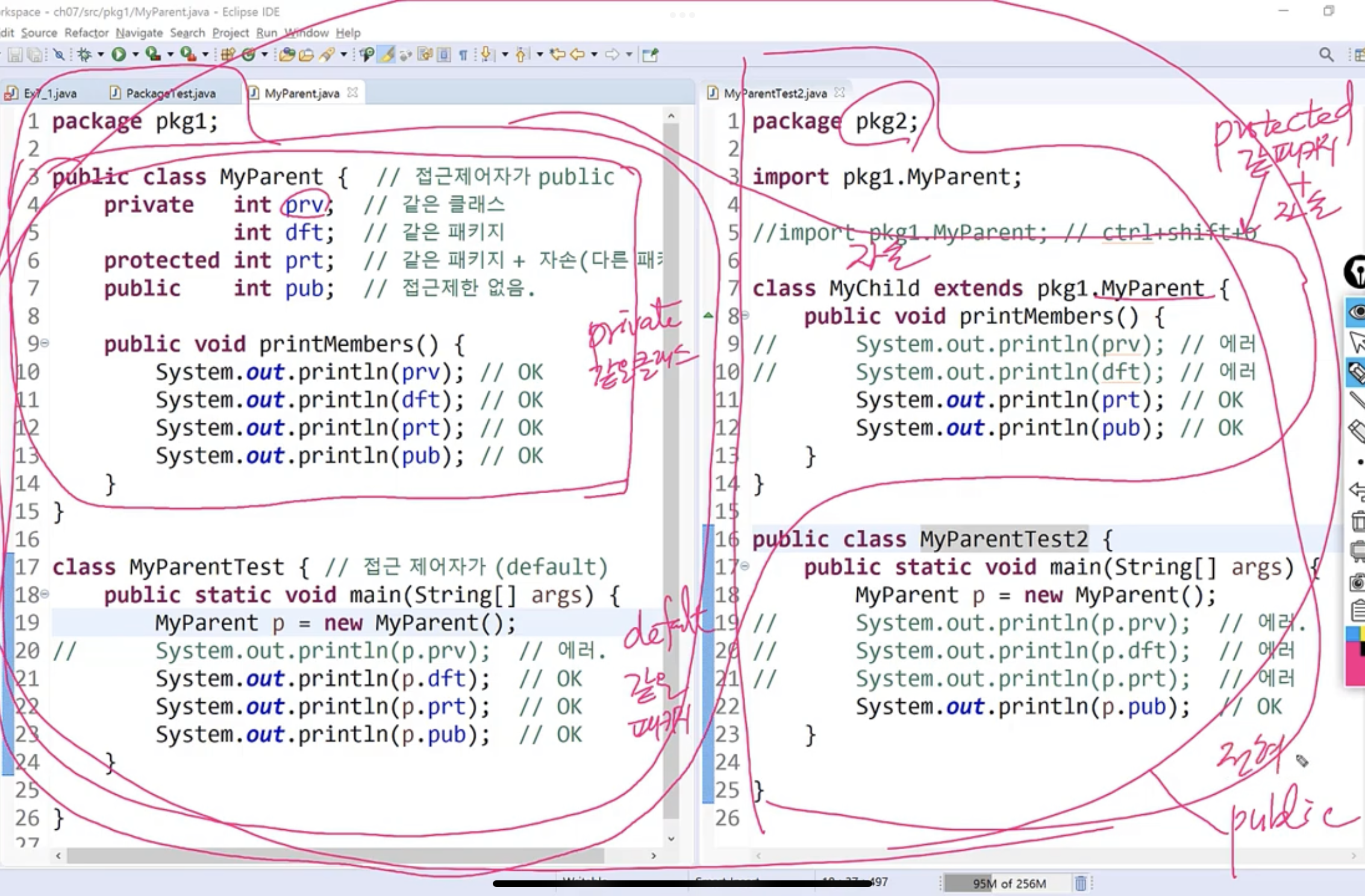Close the MyParentTest2.java editor tab
Screen dimensions: 1365x896
tap(840, 93)
